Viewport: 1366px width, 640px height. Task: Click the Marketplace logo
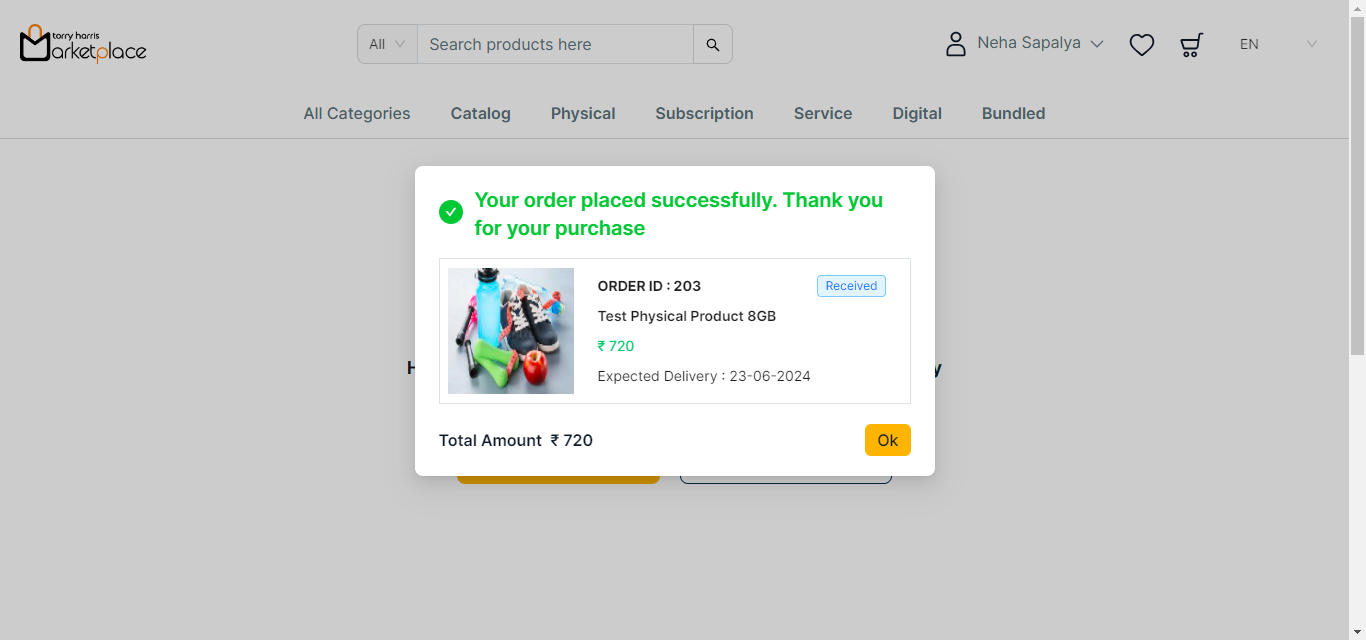coord(83,44)
